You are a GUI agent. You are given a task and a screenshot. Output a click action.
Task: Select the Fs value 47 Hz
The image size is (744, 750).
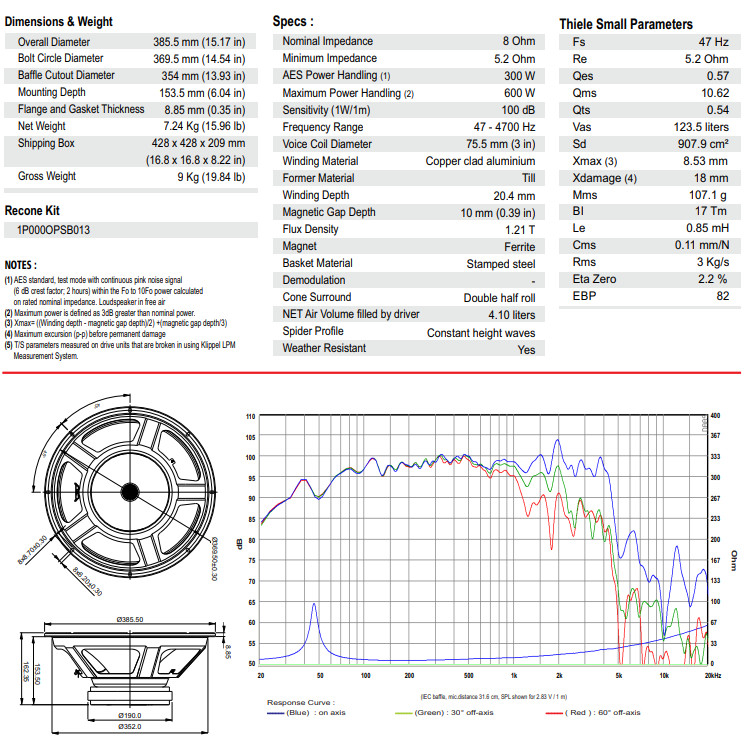(713, 42)
